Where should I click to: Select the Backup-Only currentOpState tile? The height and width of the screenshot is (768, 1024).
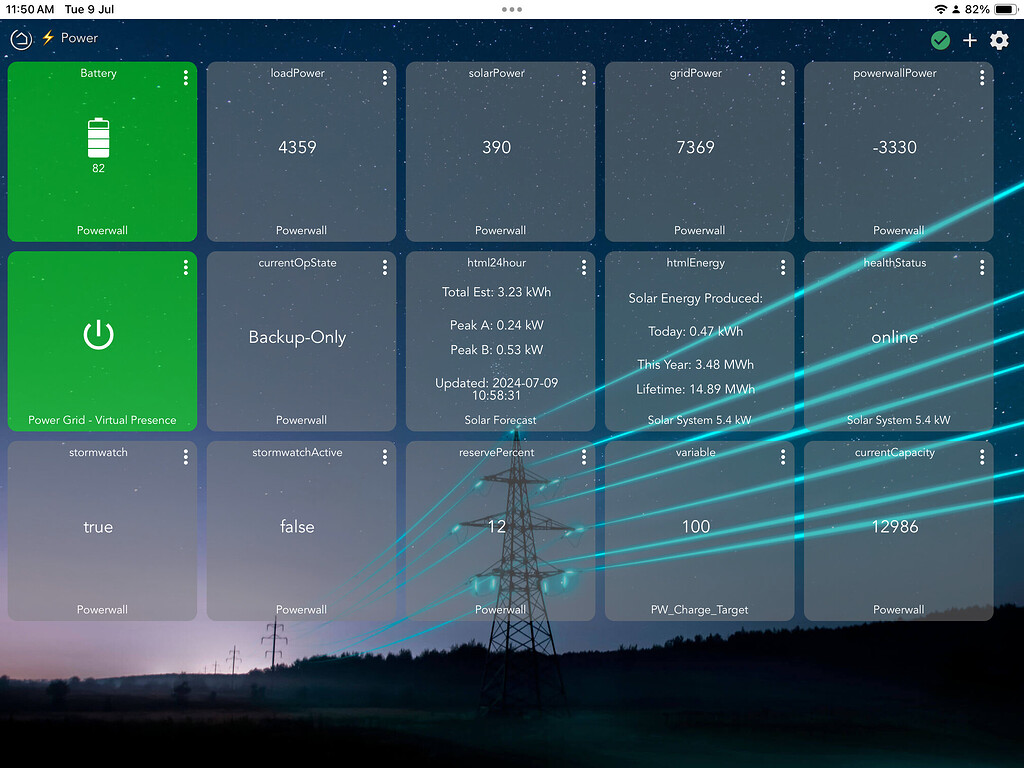pyautogui.click(x=300, y=340)
